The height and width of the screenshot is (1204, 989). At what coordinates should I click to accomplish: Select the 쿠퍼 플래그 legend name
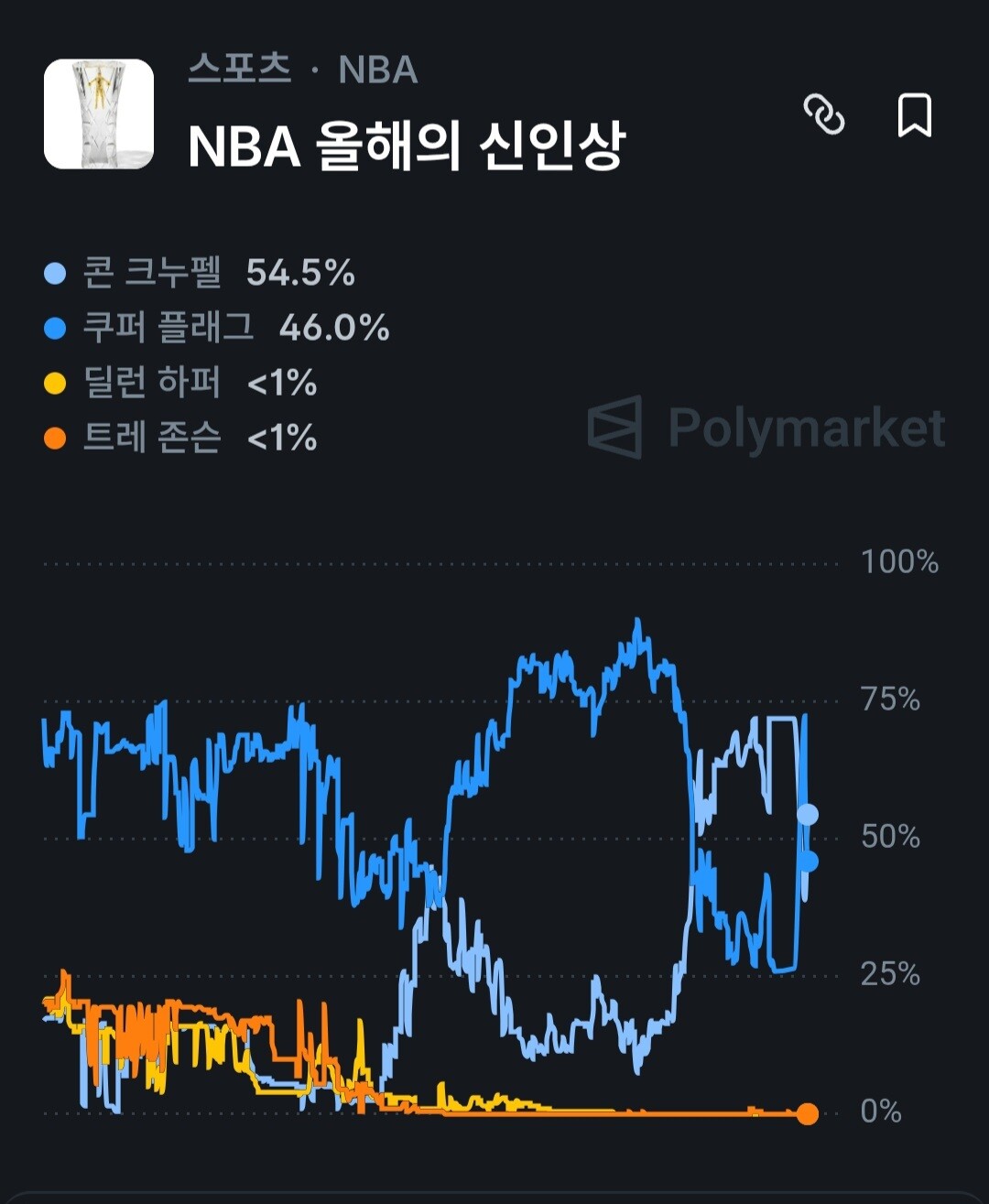coord(168,328)
